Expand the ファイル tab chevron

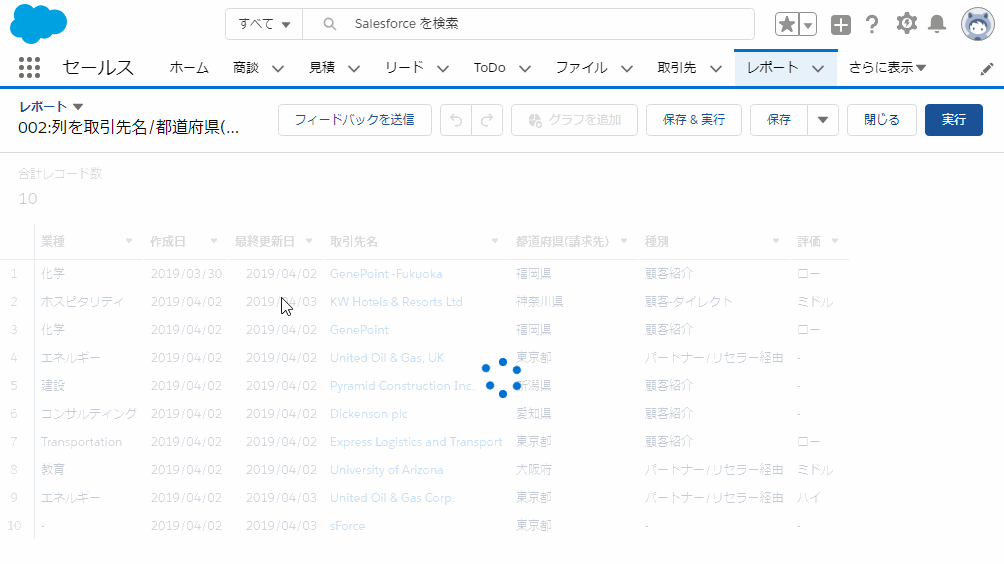[x=627, y=68]
